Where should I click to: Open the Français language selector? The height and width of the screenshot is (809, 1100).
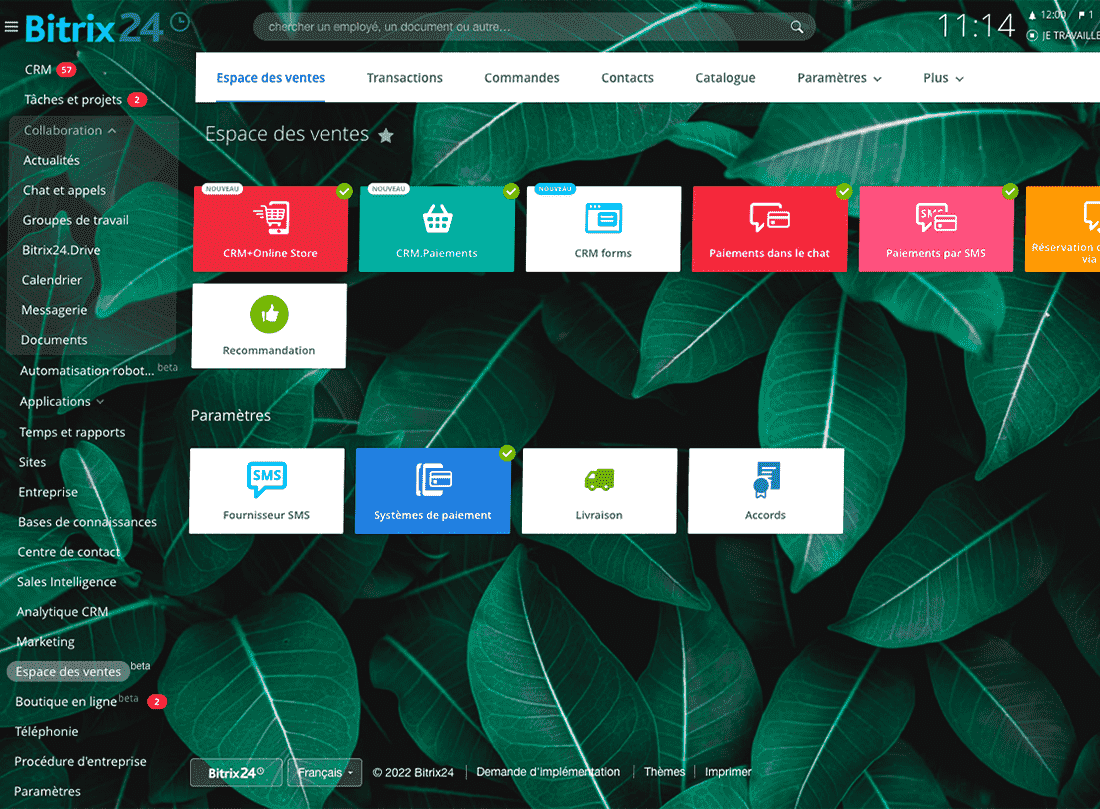point(325,773)
